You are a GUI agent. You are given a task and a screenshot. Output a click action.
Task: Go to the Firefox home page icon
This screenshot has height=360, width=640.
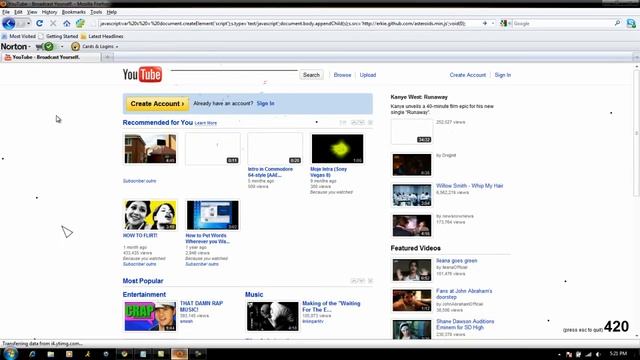[x=67, y=23]
